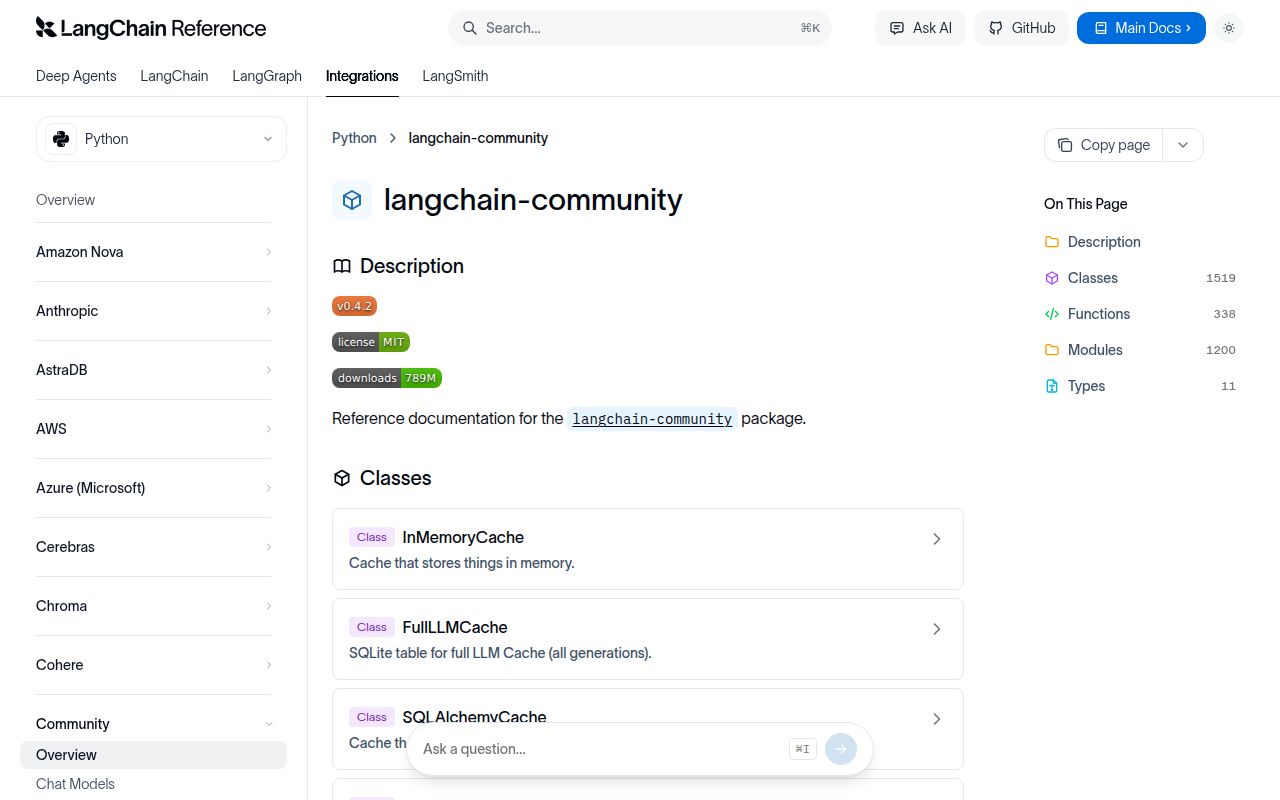Switch to the LangChain tab

tap(174, 76)
